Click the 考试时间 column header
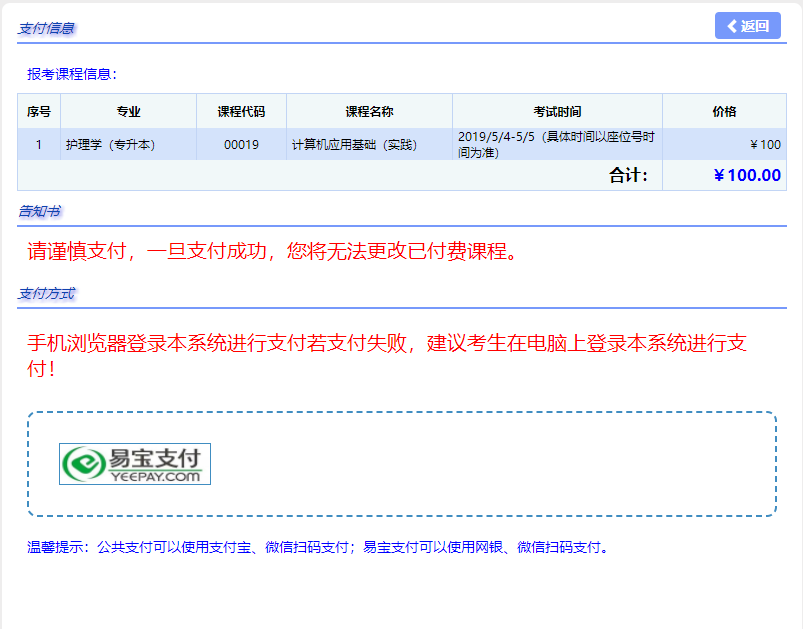 pyautogui.click(x=557, y=112)
